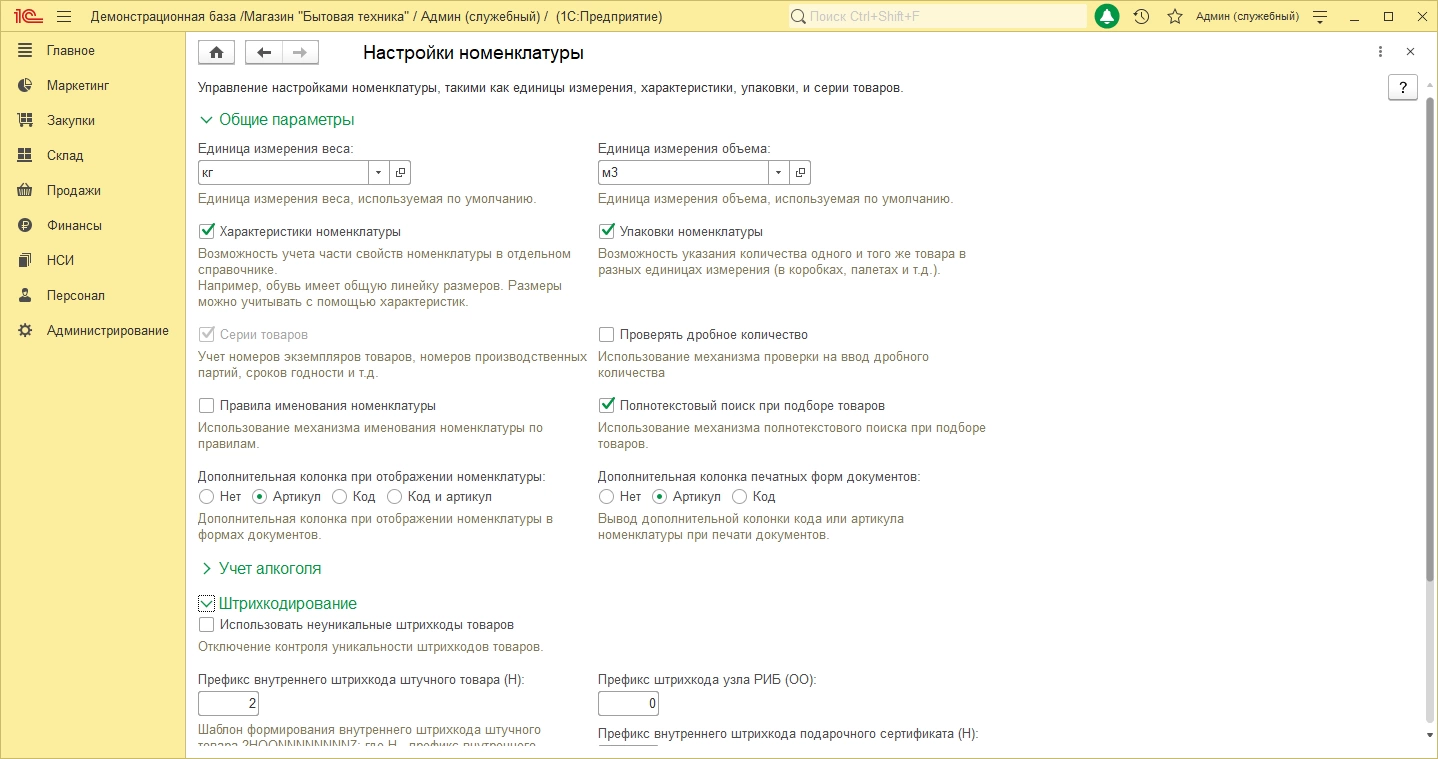Enable Правила именования номенклатуры
This screenshot has height=759, width=1438.
pos(207,405)
